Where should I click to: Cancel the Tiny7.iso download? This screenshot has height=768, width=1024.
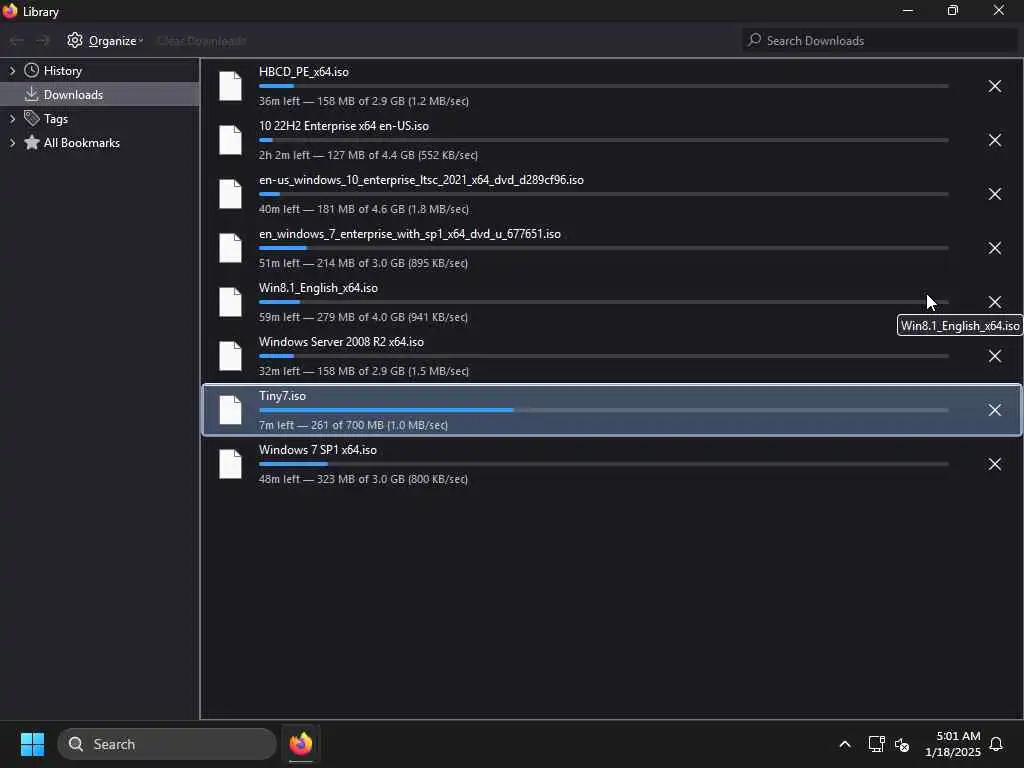click(x=994, y=410)
